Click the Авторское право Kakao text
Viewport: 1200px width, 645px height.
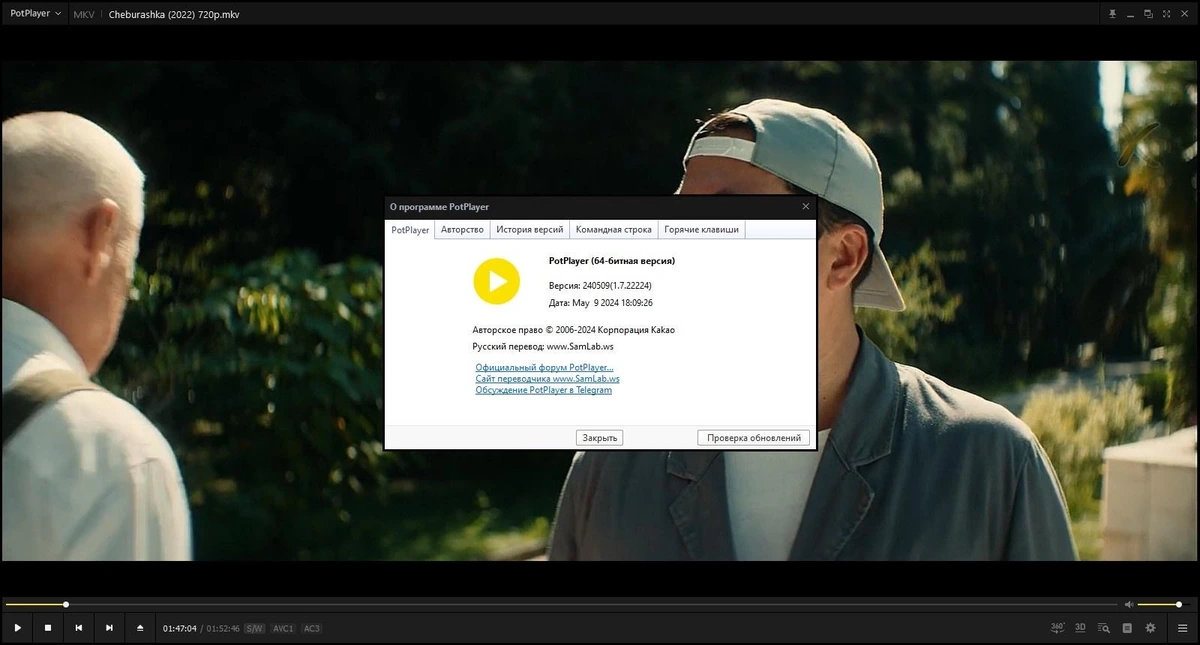point(574,330)
